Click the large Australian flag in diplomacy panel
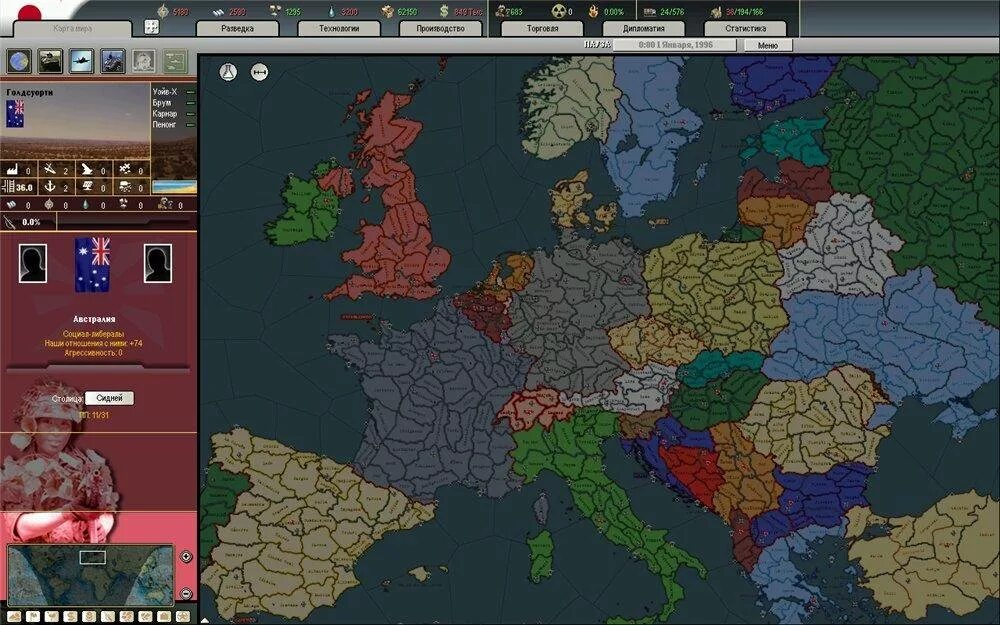1000x625 pixels. click(x=92, y=265)
